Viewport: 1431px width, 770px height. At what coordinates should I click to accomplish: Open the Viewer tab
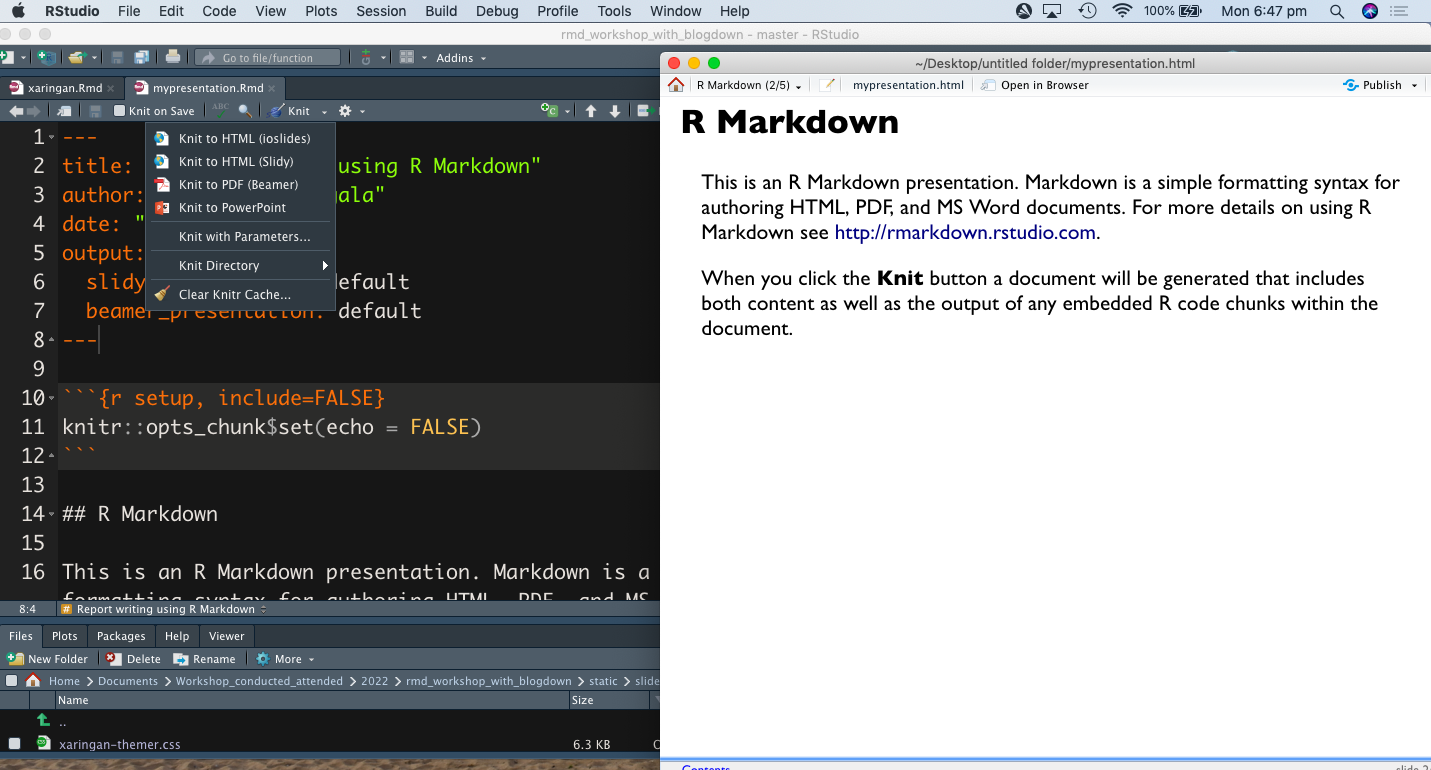tap(226, 636)
